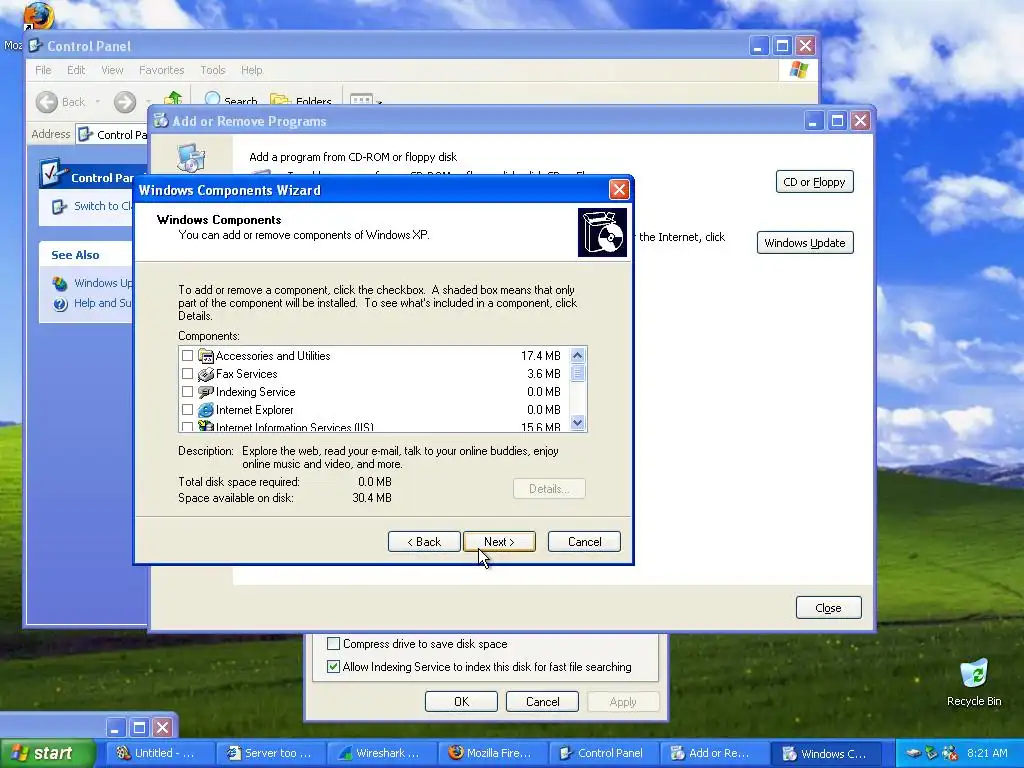The height and width of the screenshot is (768, 1024).
Task: Enable Compress drive to save disk space
Action: 334,644
